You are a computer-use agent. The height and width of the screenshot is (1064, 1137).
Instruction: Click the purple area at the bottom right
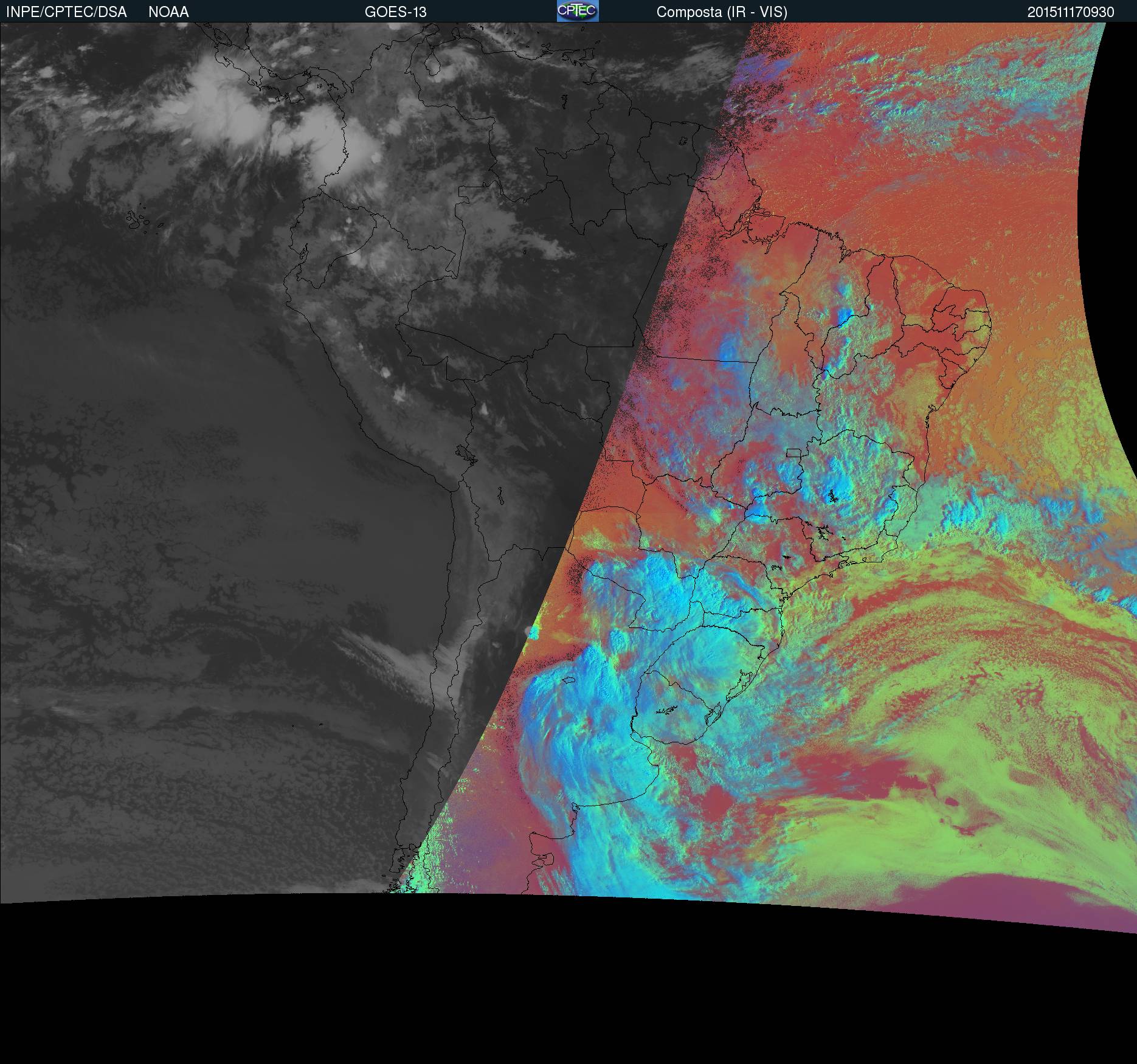[1034, 900]
